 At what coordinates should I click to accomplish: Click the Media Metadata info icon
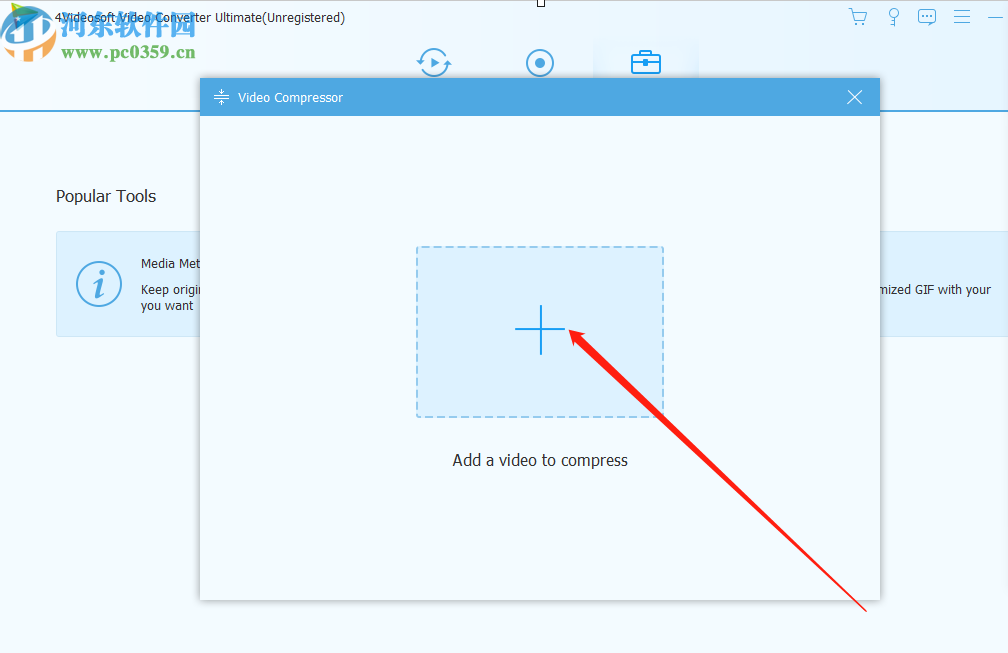98,284
